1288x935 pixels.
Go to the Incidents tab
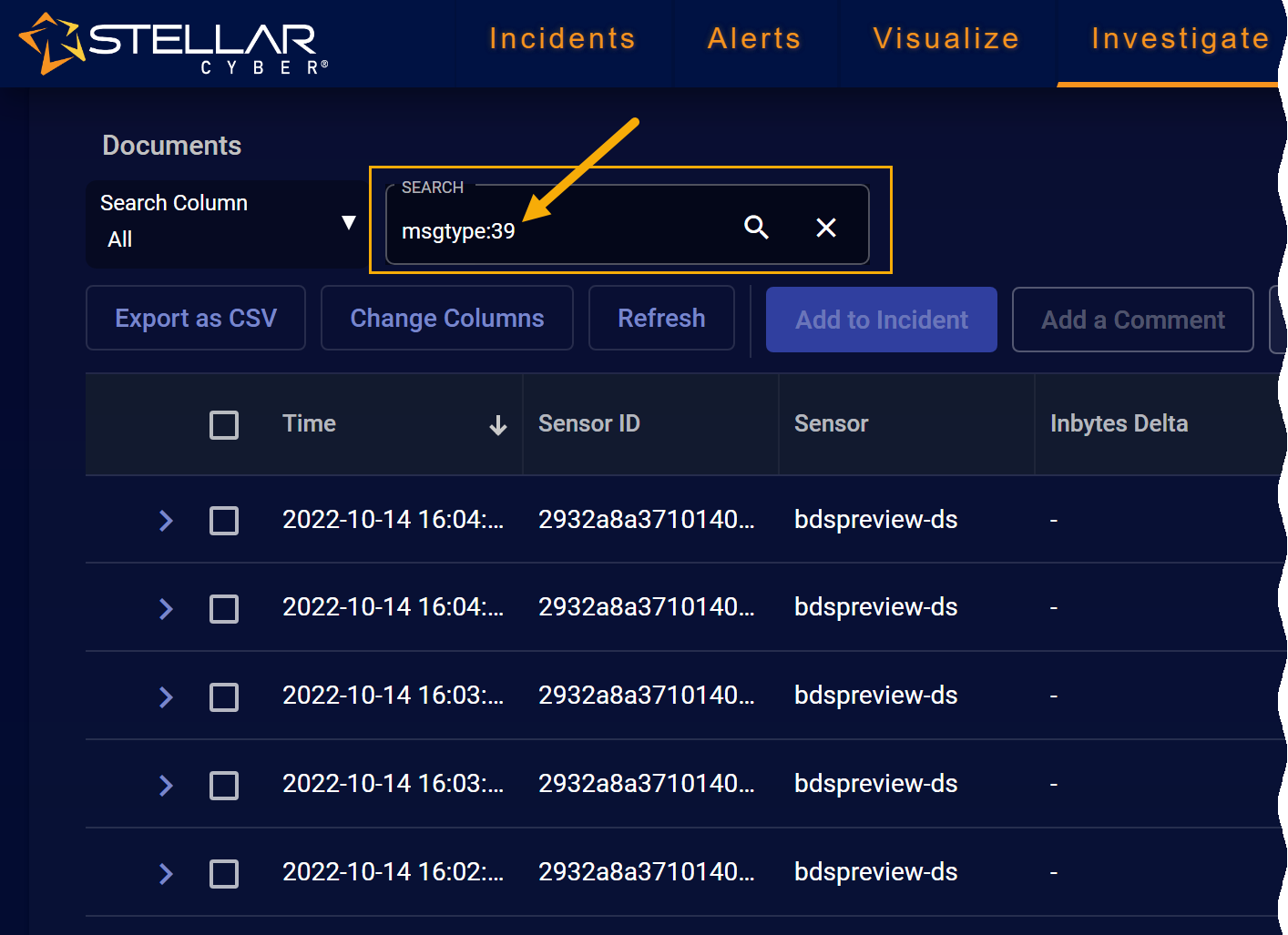562,39
